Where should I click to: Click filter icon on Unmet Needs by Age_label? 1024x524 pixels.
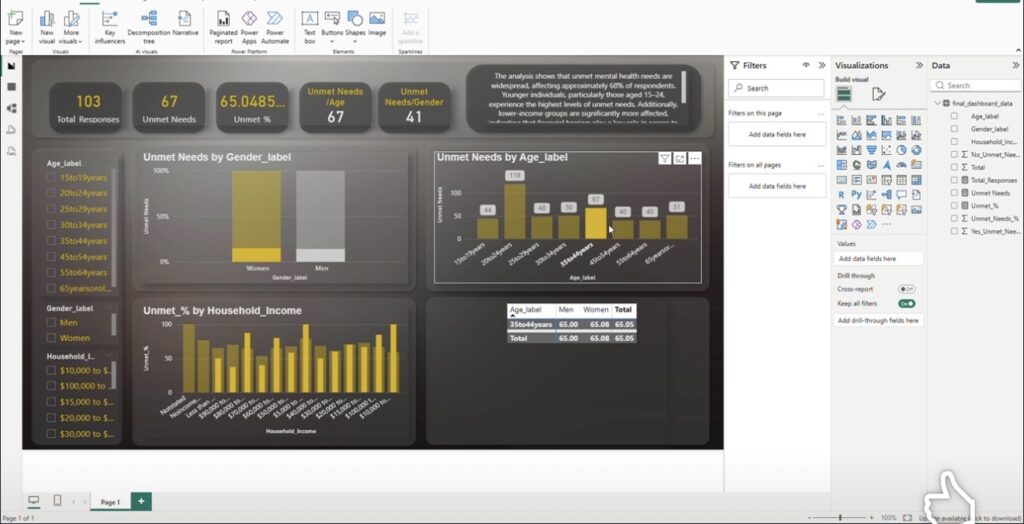click(x=664, y=158)
